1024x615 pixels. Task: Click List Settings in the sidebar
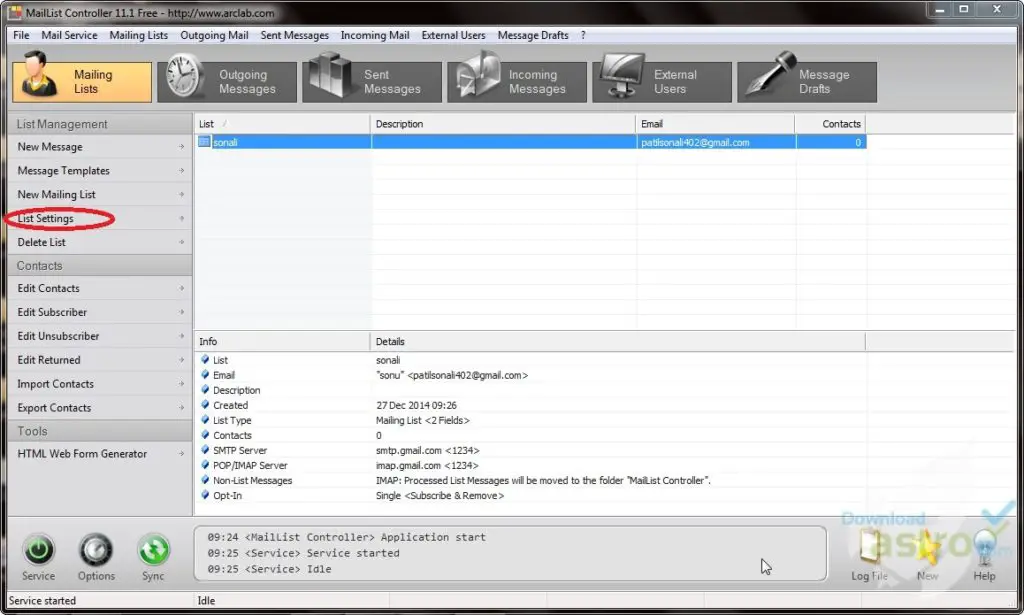(x=46, y=219)
